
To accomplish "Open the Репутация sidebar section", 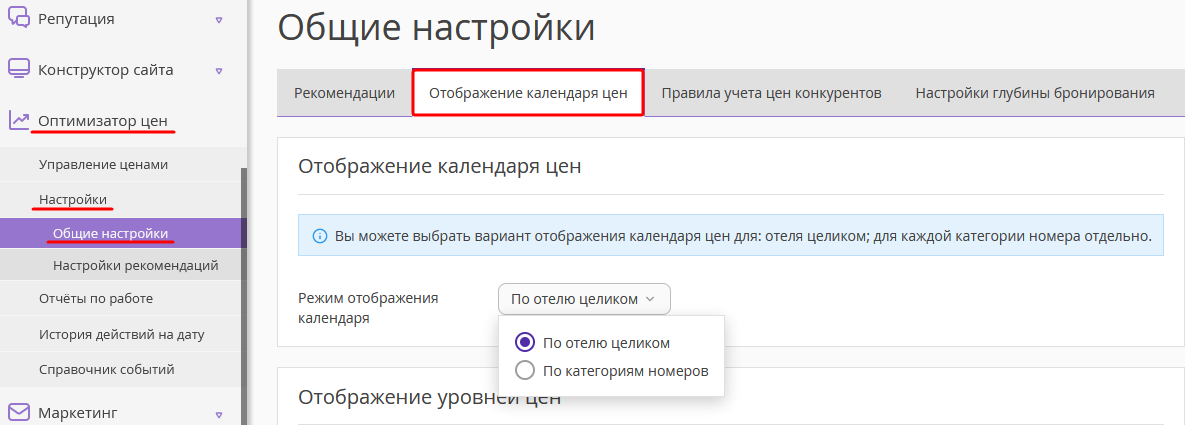I will [76, 19].
